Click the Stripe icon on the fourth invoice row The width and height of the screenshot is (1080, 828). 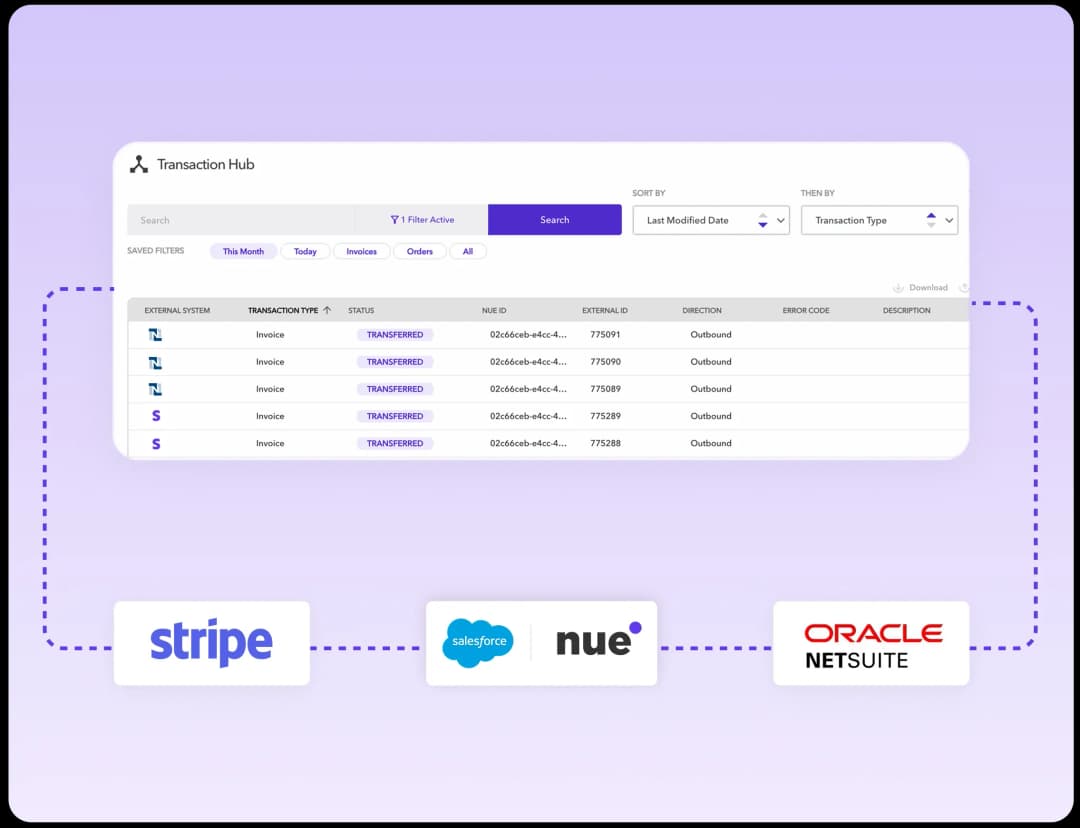click(x=155, y=416)
